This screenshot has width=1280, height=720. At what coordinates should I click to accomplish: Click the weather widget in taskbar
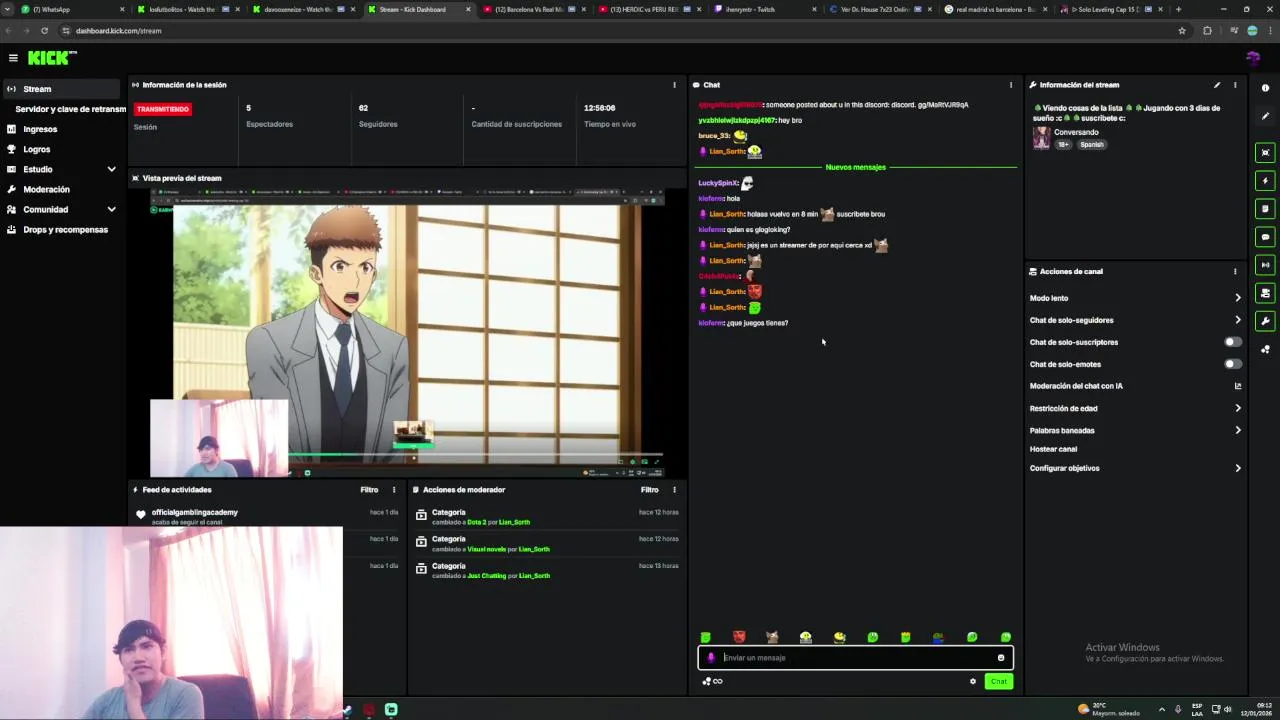(x=1110, y=709)
